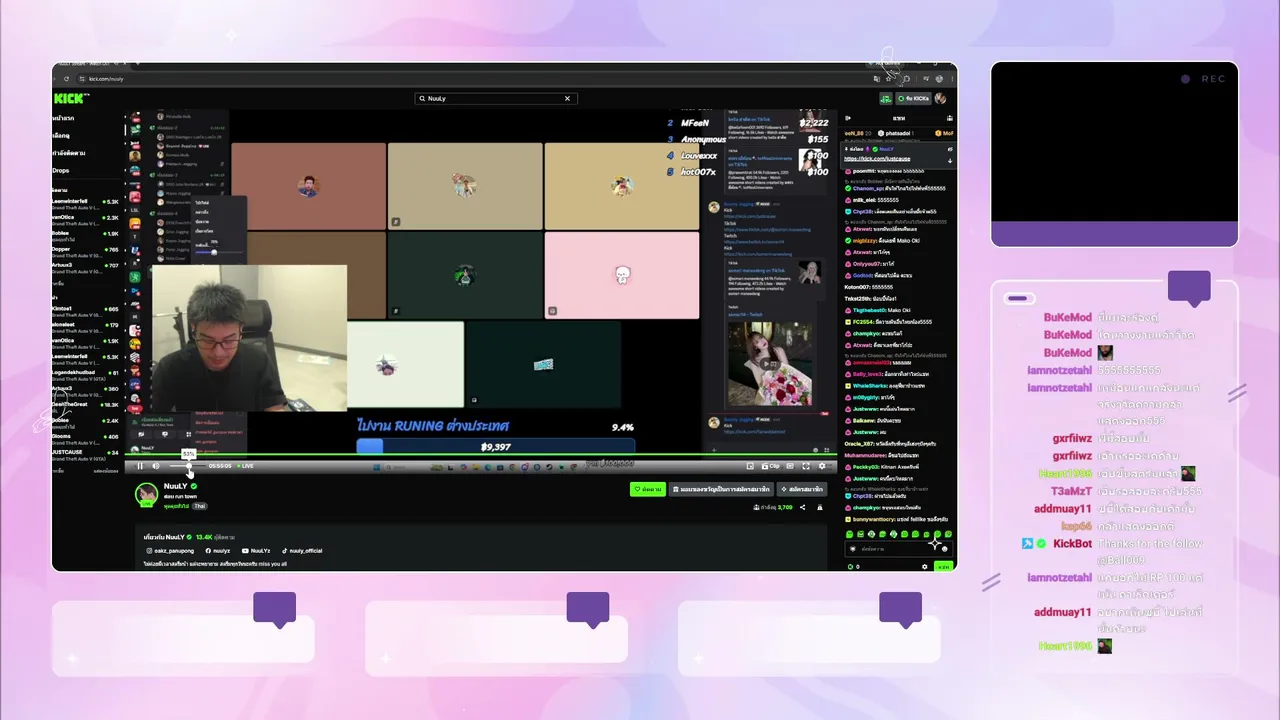Click chat user FC2554
The image size is (1280, 720).
(x=863, y=322)
